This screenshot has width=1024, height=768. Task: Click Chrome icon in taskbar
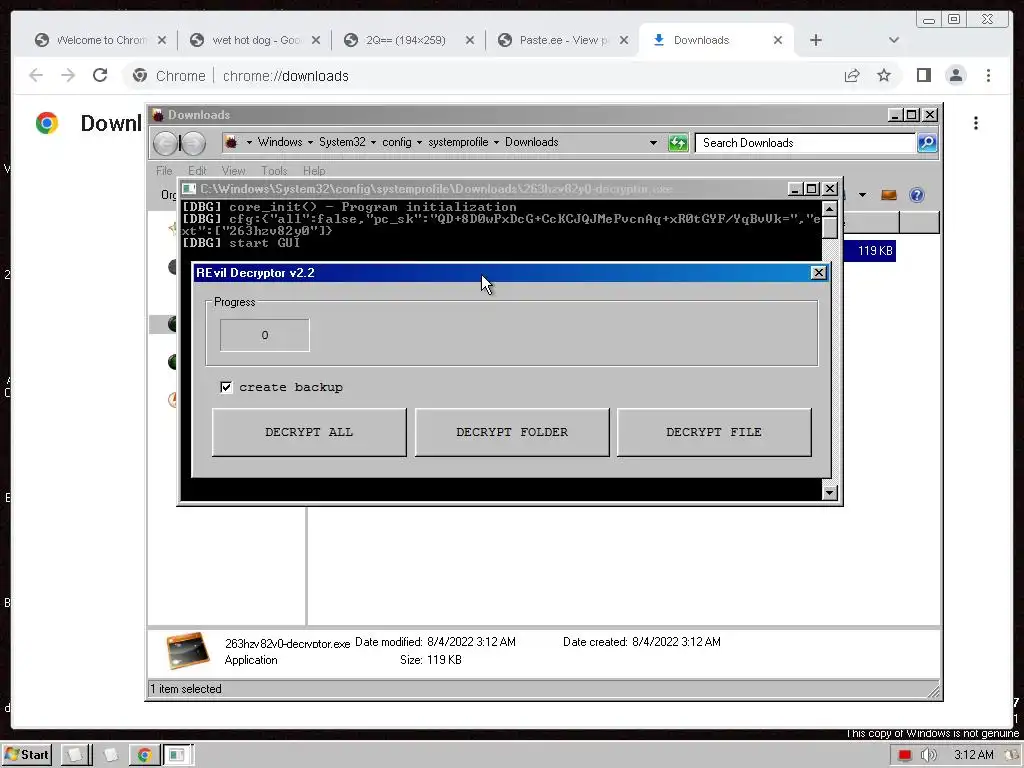144,755
